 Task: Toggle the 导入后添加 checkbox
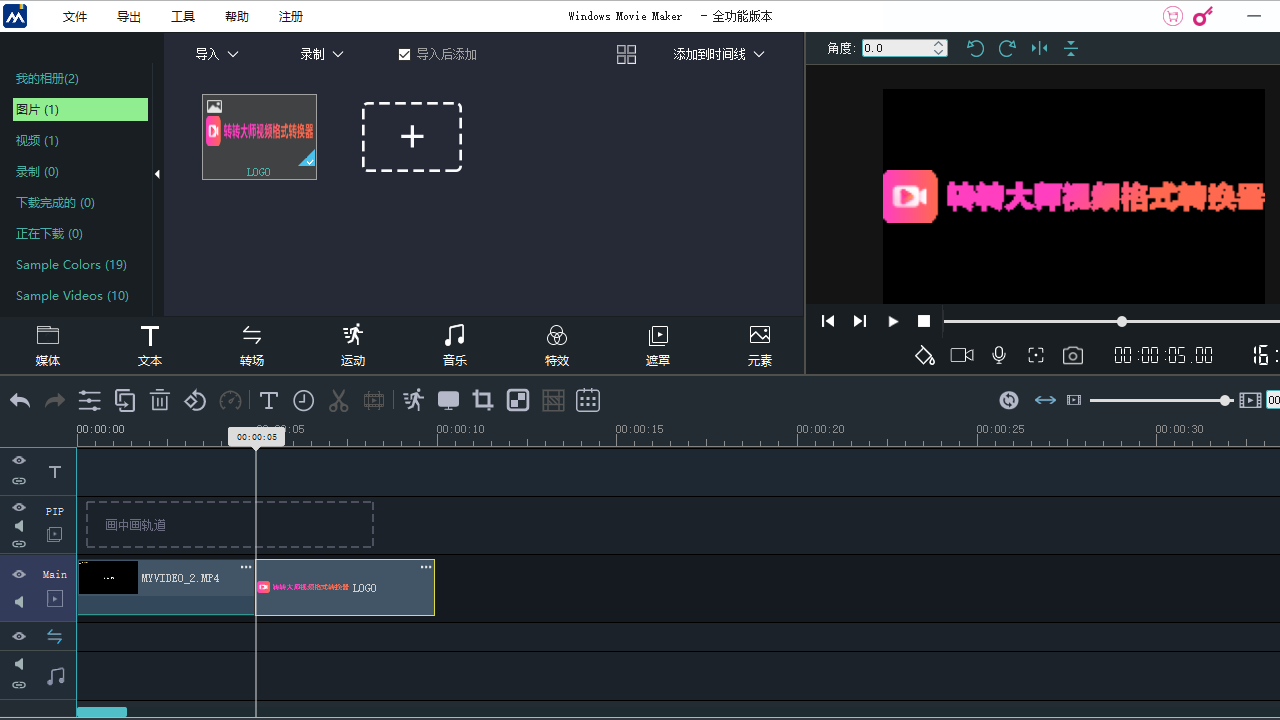pos(405,54)
